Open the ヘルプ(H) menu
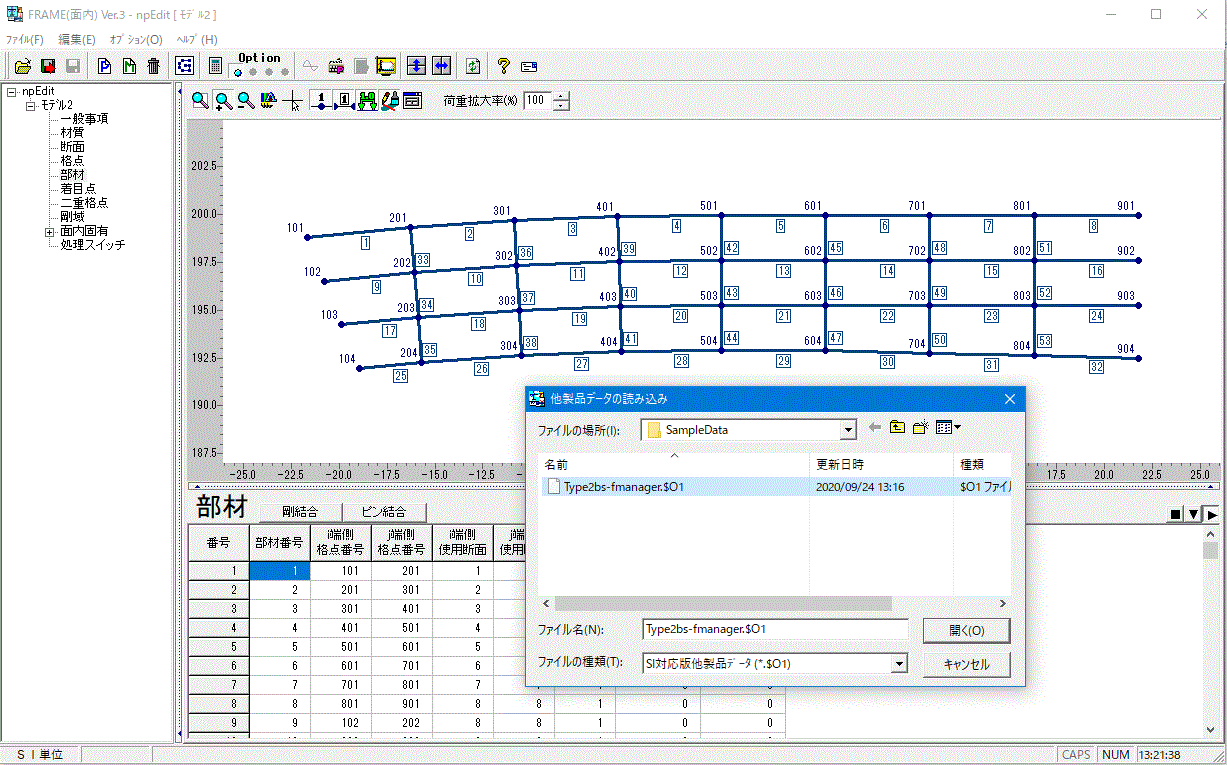This screenshot has width=1227, height=765. coord(196,39)
